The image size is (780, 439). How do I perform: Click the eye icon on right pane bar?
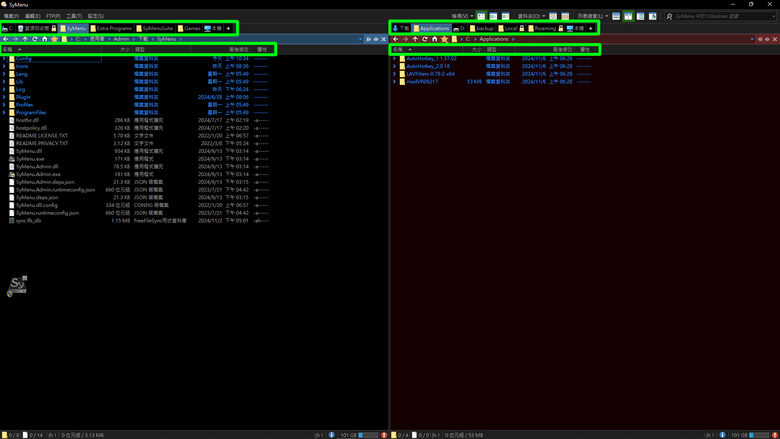[767, 39]
